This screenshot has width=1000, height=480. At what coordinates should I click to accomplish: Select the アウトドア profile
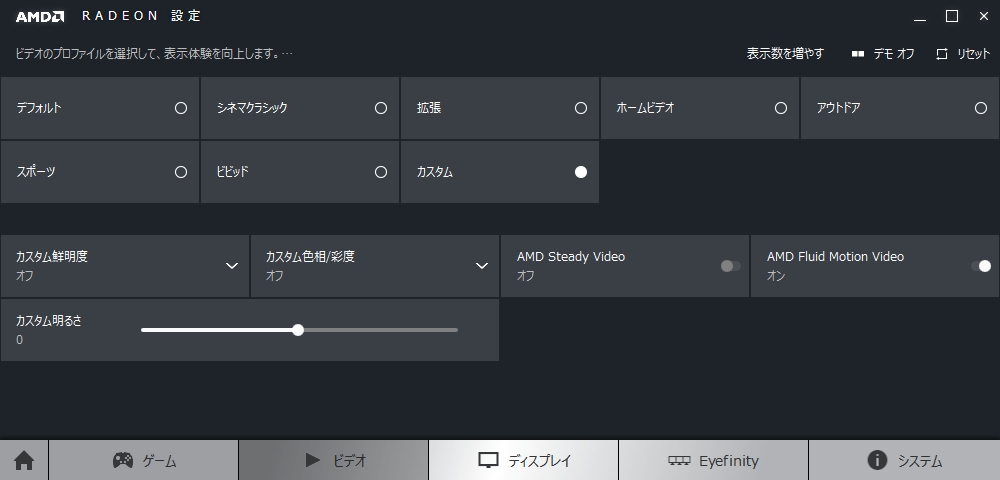point(900,108)
